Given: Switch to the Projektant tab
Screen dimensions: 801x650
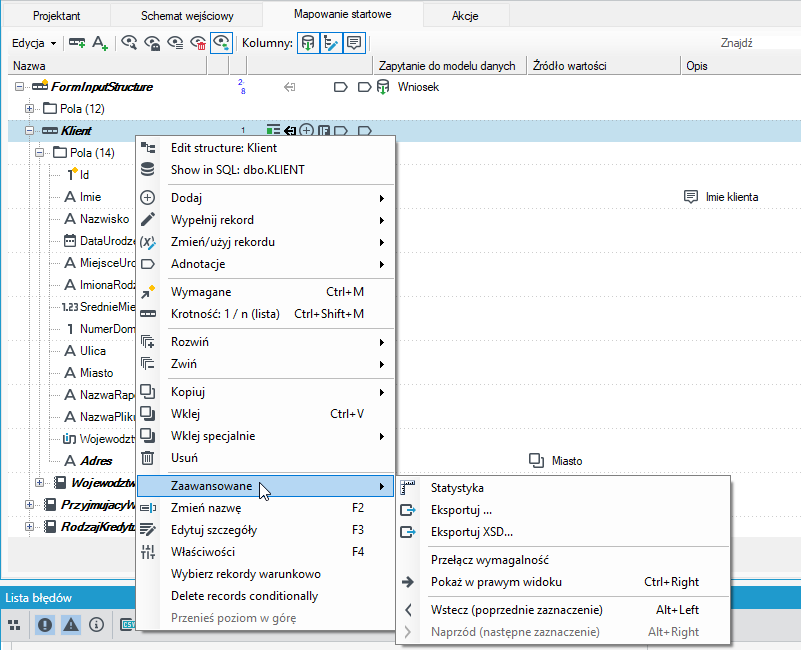Looking at the screenshot, I should coord(57,16).
